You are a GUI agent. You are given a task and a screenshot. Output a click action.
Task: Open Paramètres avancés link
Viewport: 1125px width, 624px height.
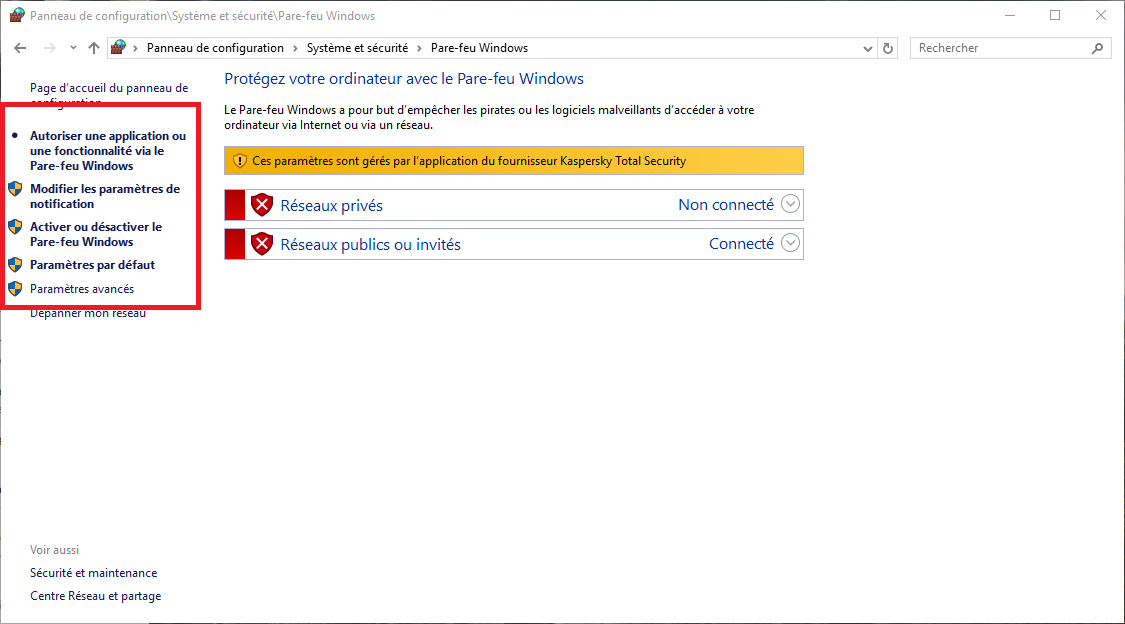(82, 289)
